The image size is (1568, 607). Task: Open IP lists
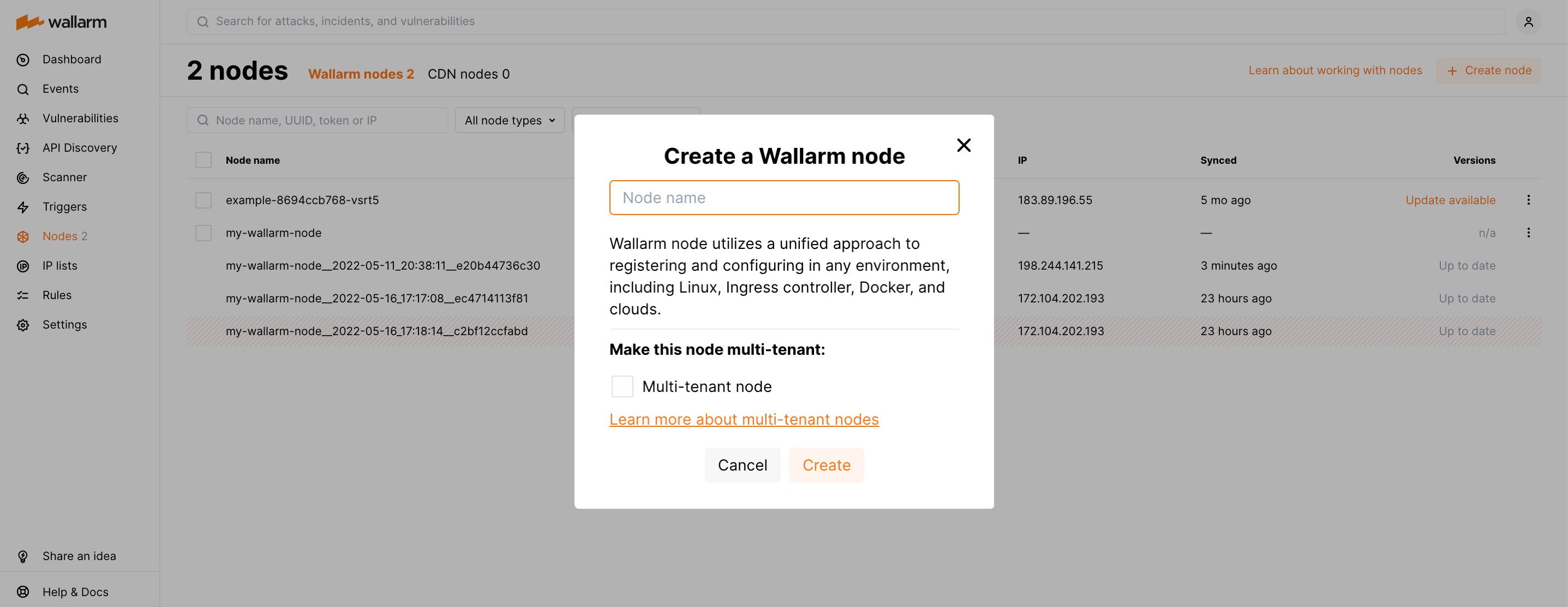59,265
